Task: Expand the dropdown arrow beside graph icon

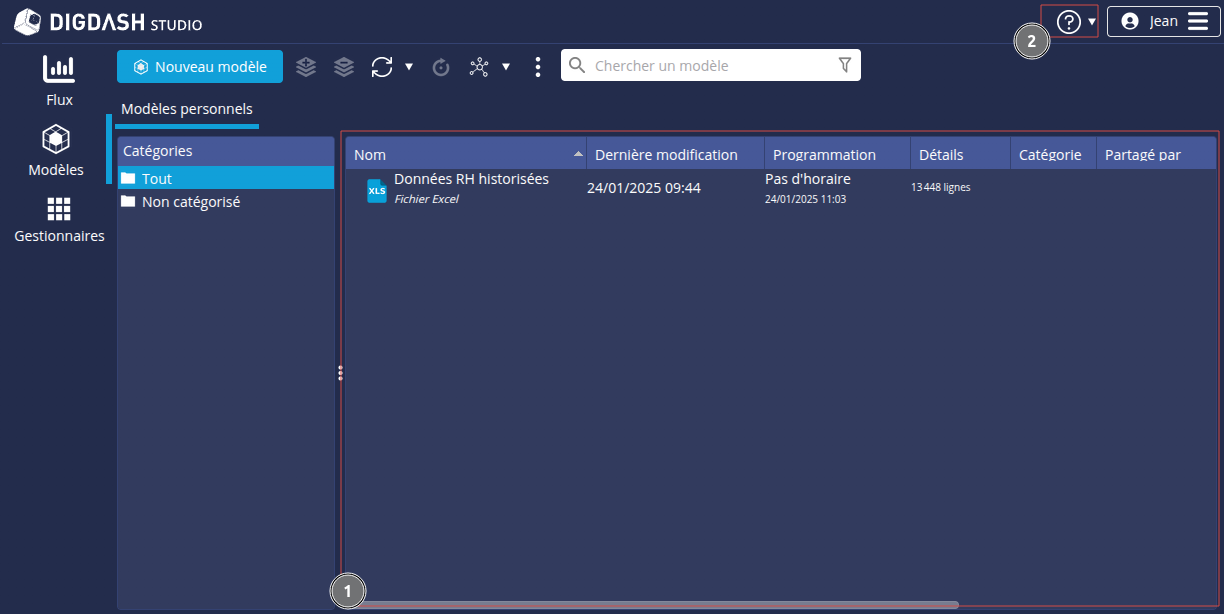Action: [x=506, y=67]
